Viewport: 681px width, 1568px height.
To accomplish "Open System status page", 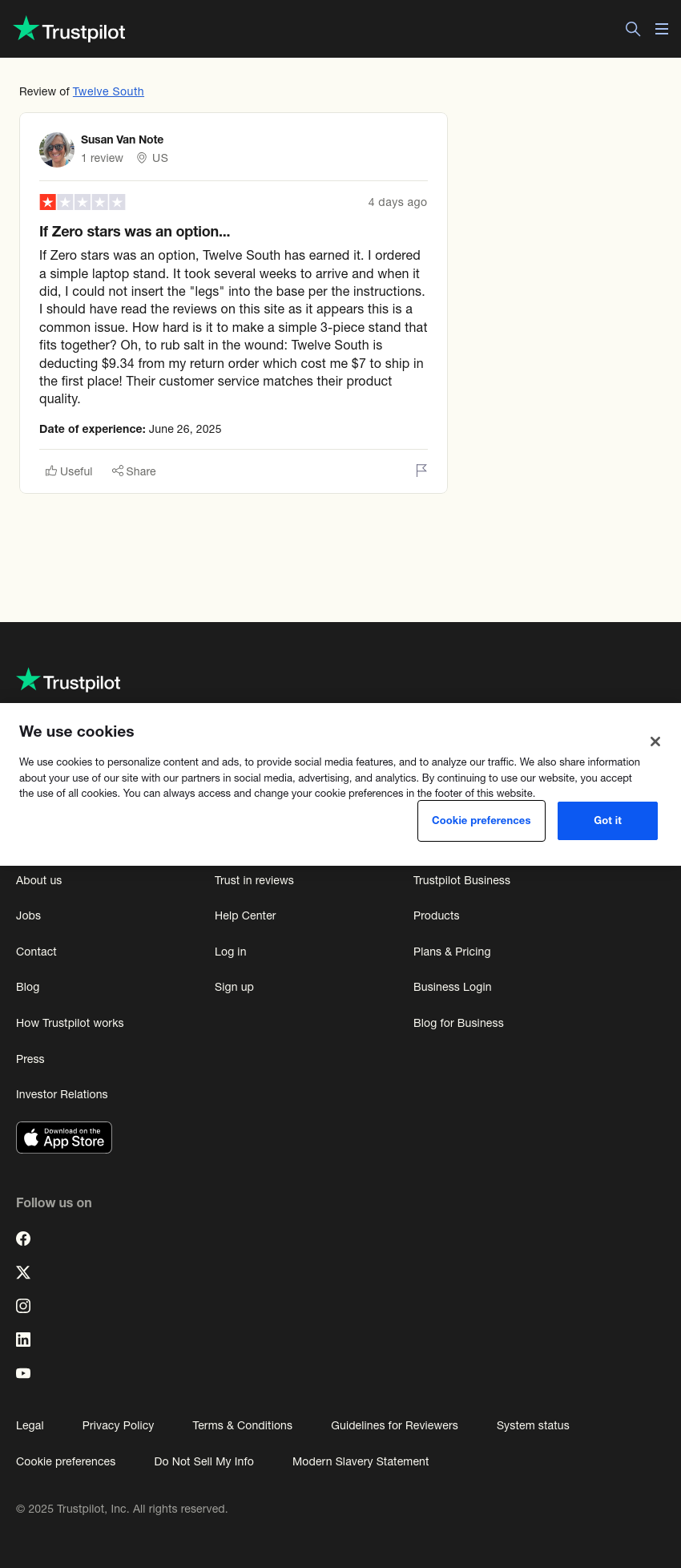I will tap(533, 1425).
